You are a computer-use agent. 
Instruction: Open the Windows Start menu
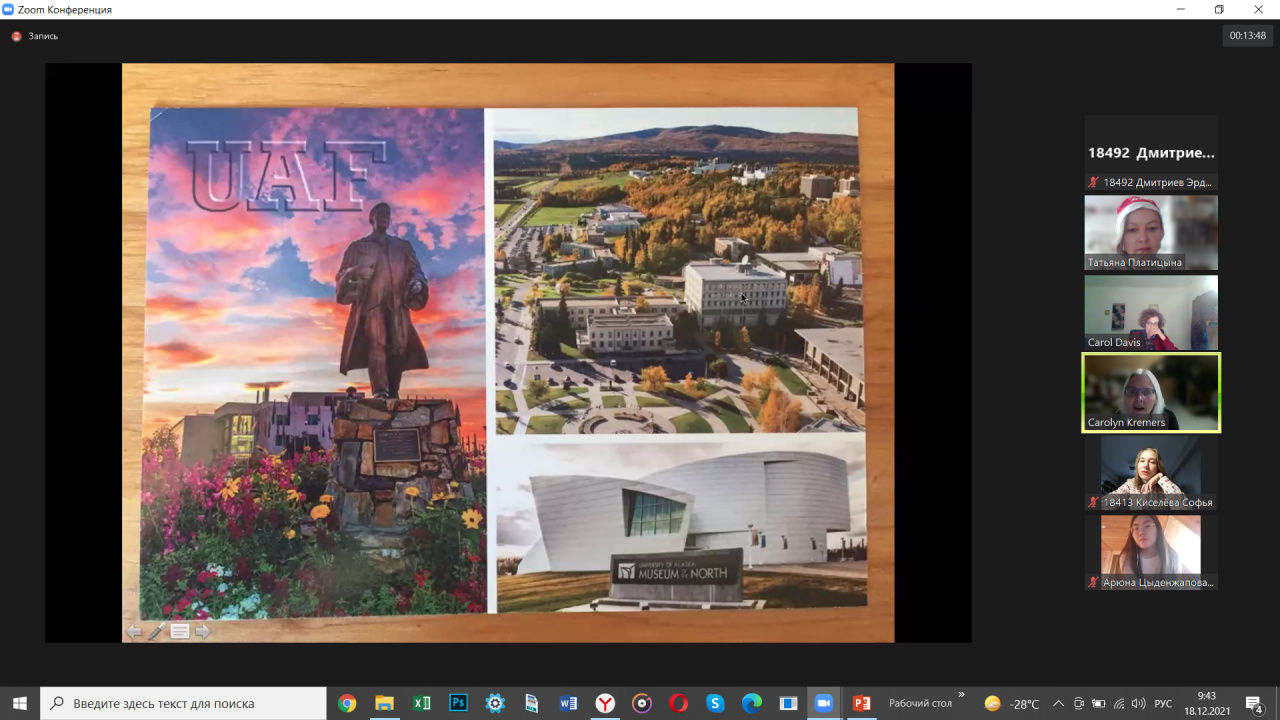20,703
